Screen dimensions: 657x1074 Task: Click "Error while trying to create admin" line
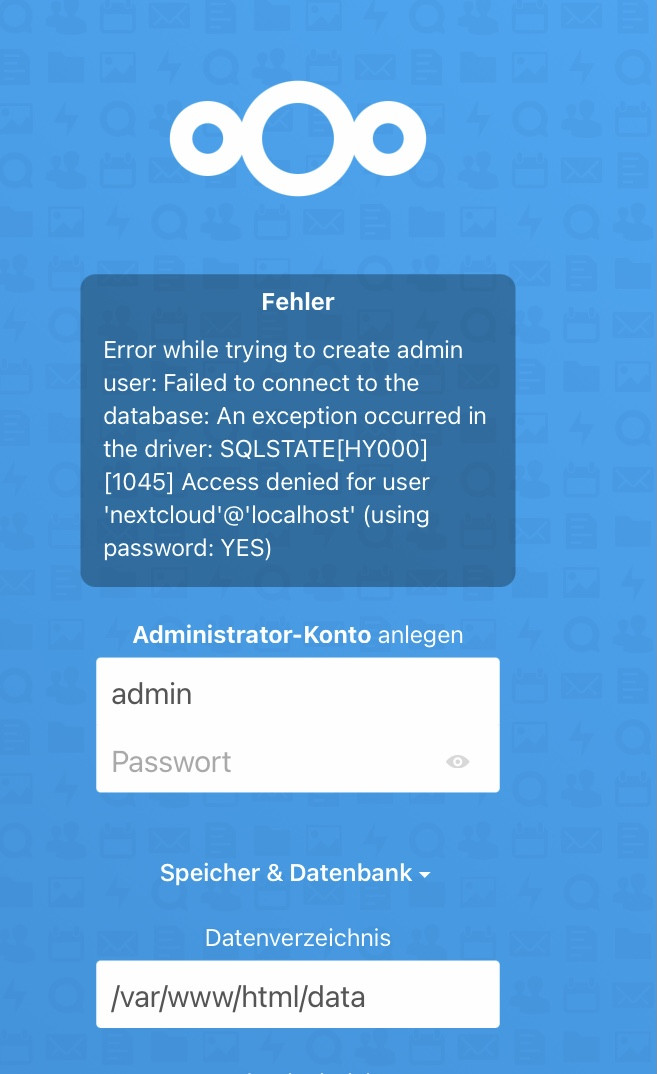pyautogui.click(x=283, y=350)
